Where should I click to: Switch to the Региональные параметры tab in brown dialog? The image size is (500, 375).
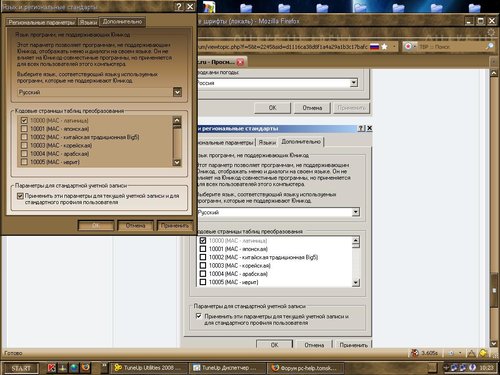pos(42,22)
